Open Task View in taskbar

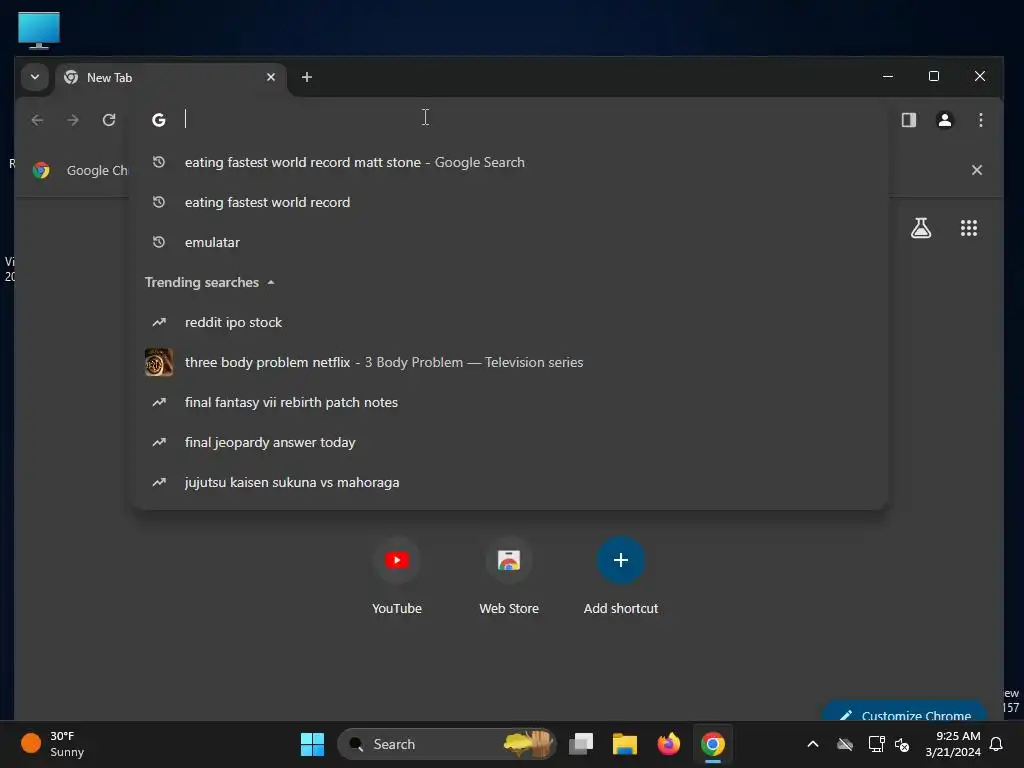point(581,744)
